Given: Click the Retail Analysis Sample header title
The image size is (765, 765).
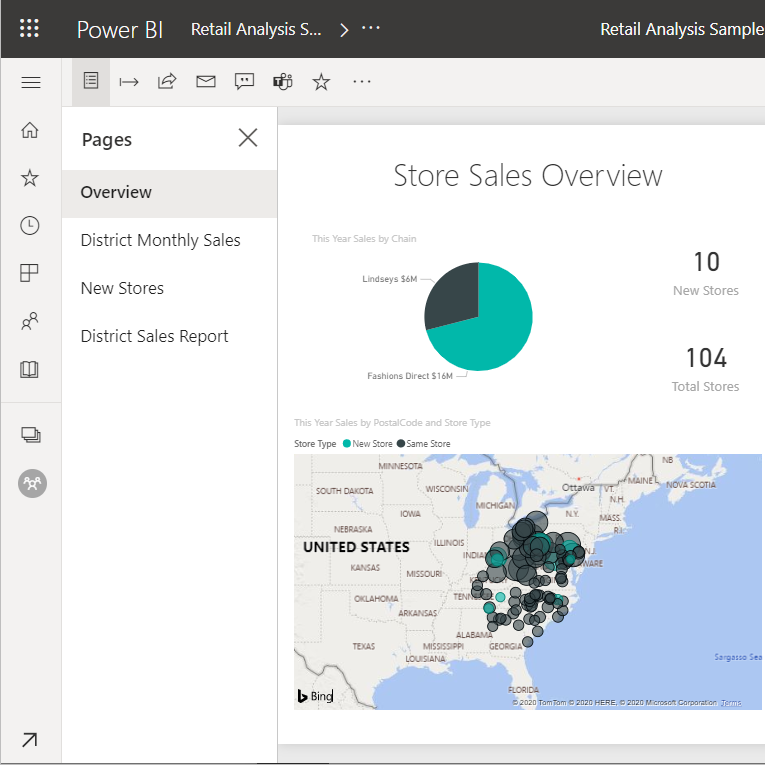Looking at the screenshot, I should pos(682,29).
